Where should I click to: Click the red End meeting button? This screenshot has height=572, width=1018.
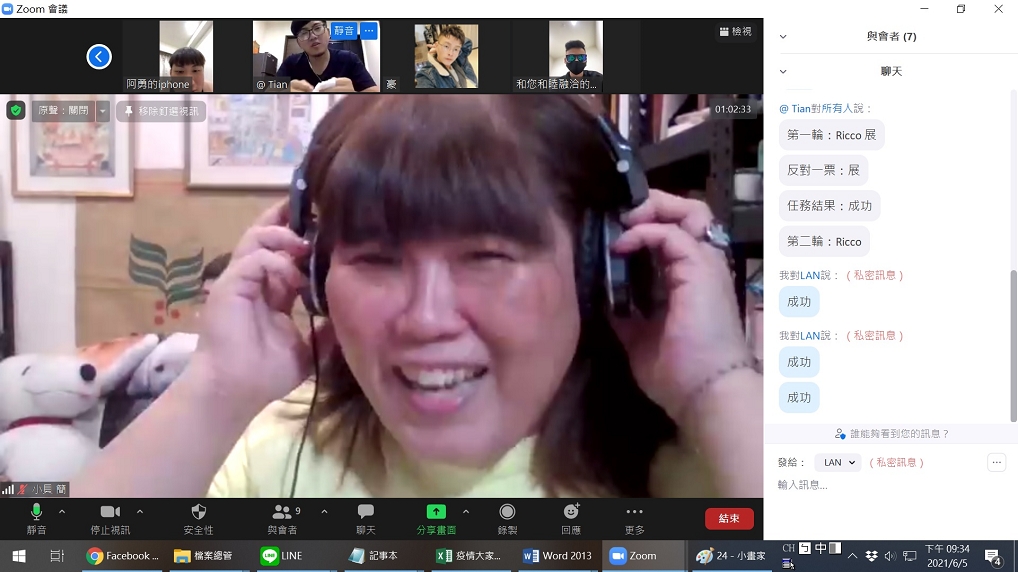pos(729,518)
